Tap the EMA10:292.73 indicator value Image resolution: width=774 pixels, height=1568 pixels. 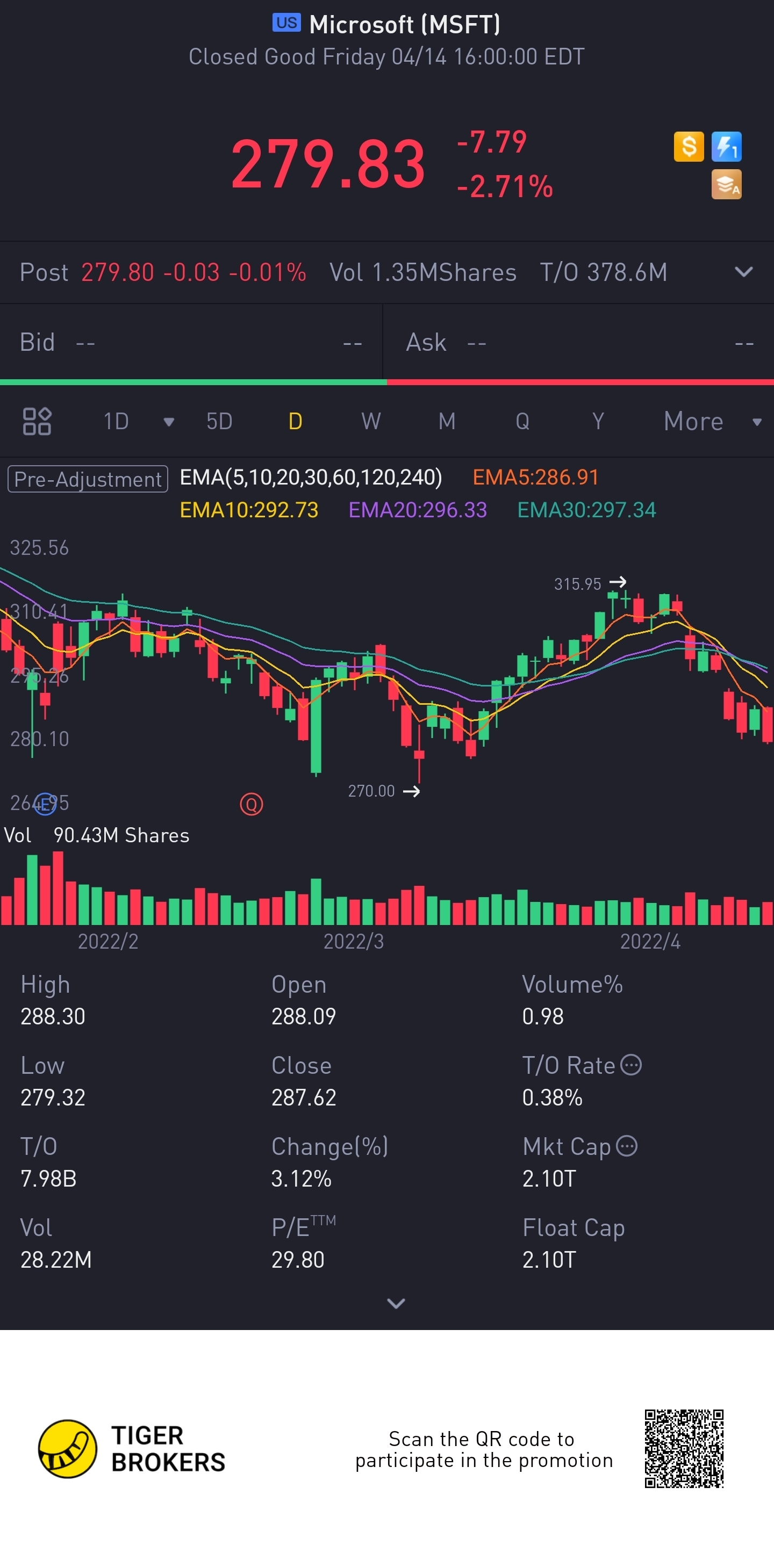click(x=249, y=510)
